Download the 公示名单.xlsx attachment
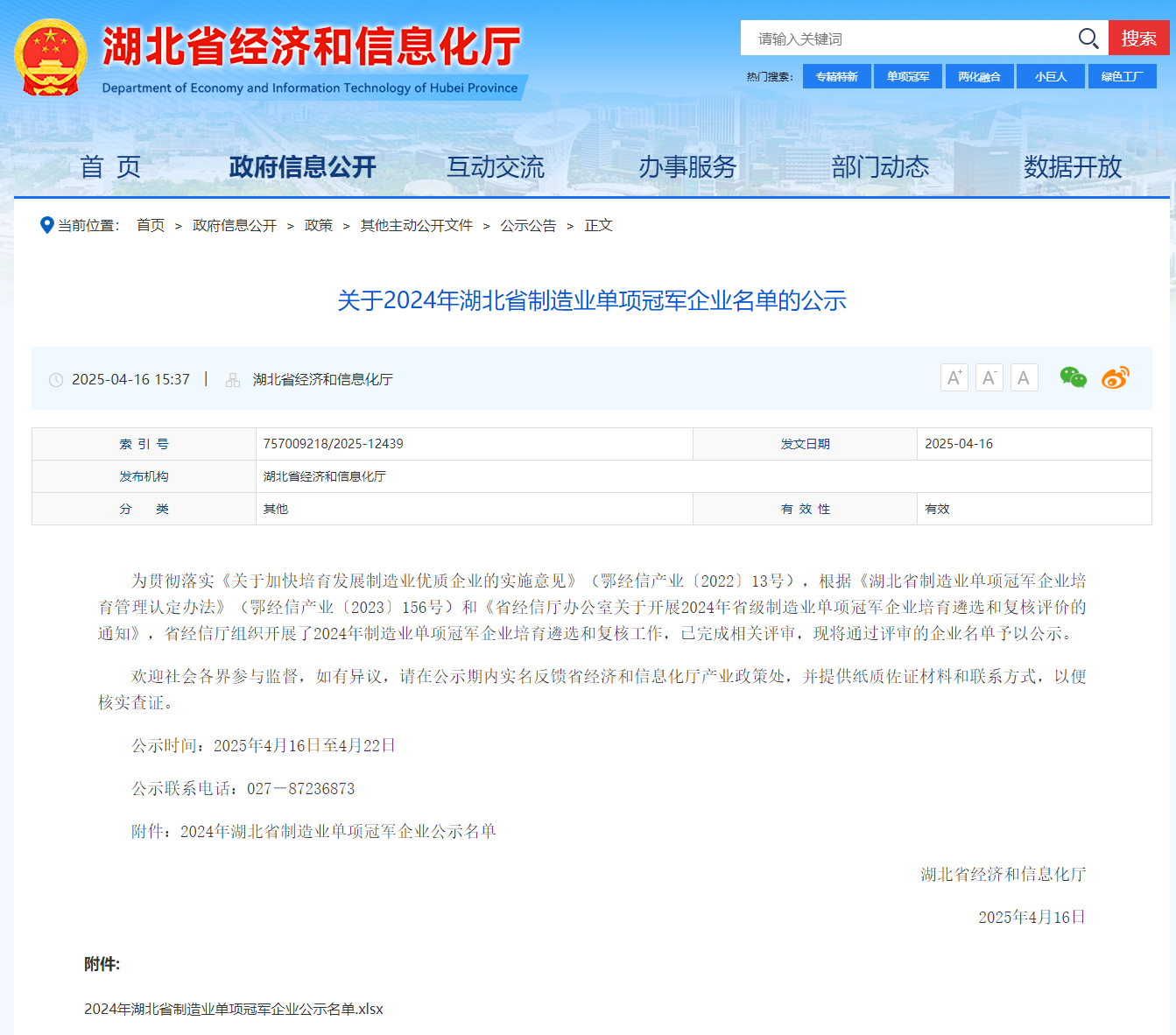Viewport: 1176px width, 1035px height. [234, 1009]
